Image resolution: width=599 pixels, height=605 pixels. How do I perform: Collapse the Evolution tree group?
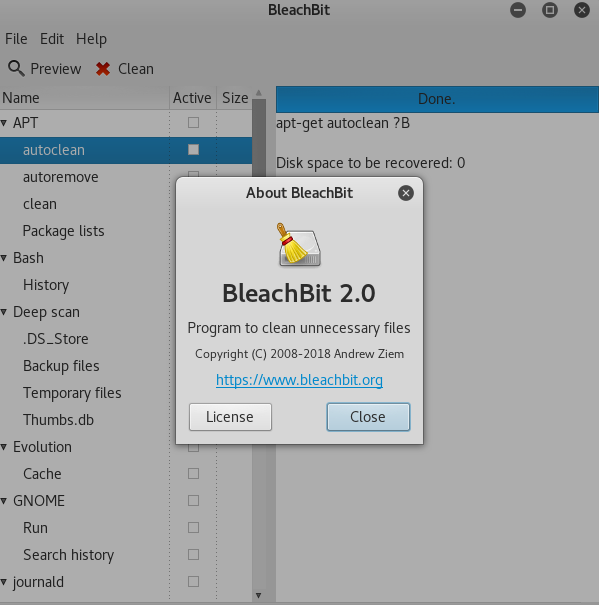pyautogui.click(x=4, y=447)
